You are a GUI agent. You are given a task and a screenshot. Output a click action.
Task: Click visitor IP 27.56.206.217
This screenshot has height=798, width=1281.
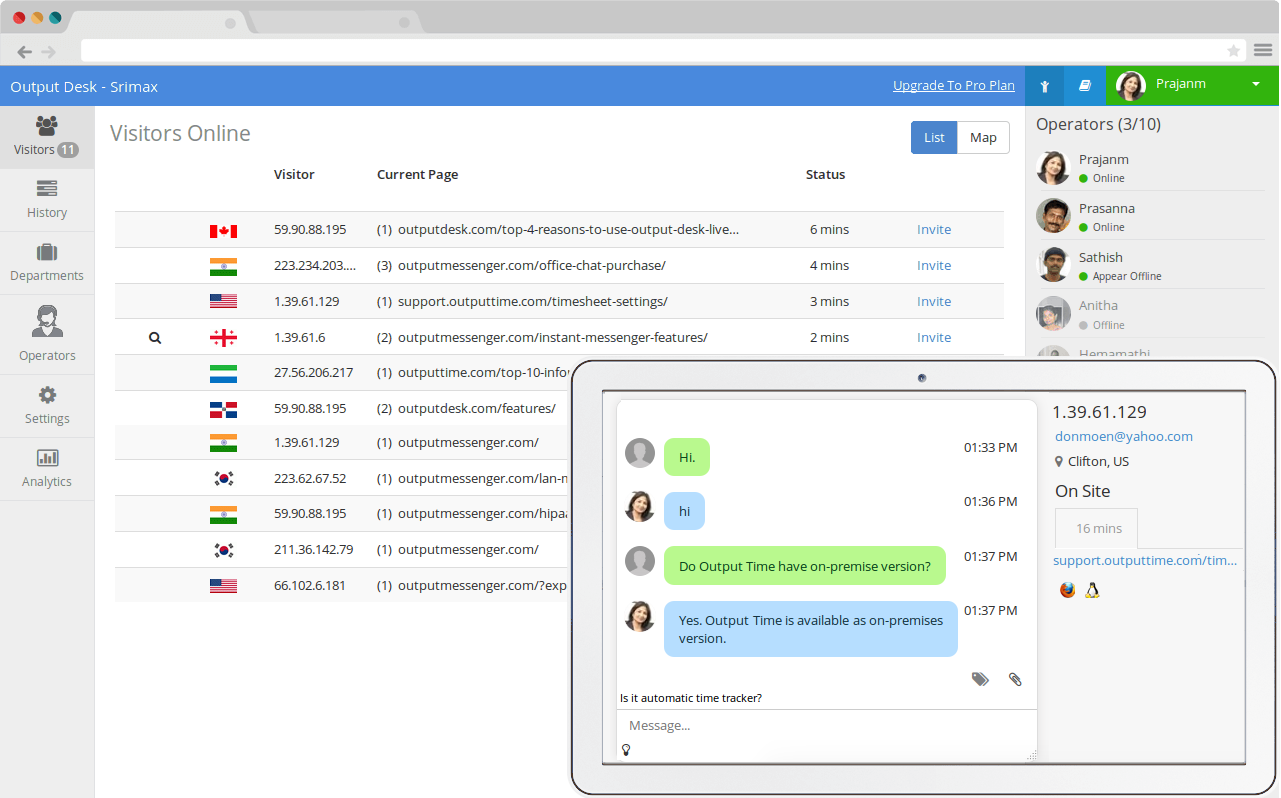coord(313,373)
